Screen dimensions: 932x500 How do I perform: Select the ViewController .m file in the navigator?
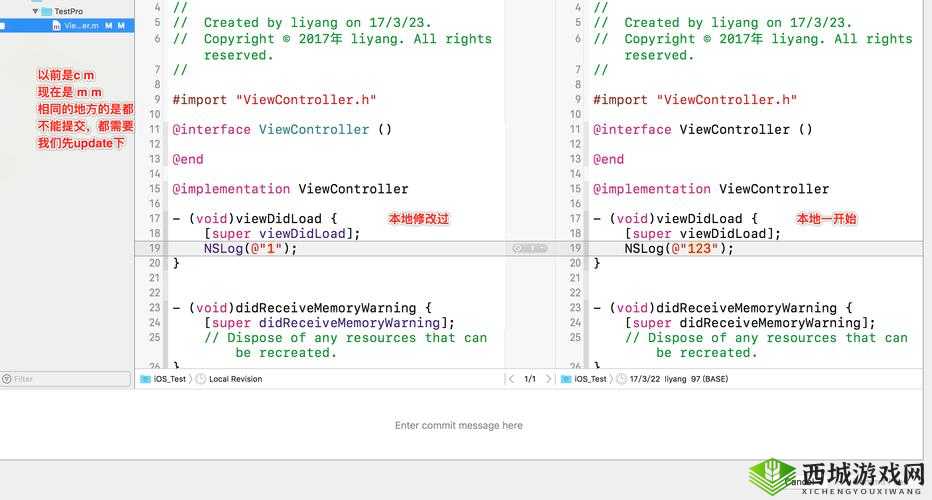pos(81,26)
